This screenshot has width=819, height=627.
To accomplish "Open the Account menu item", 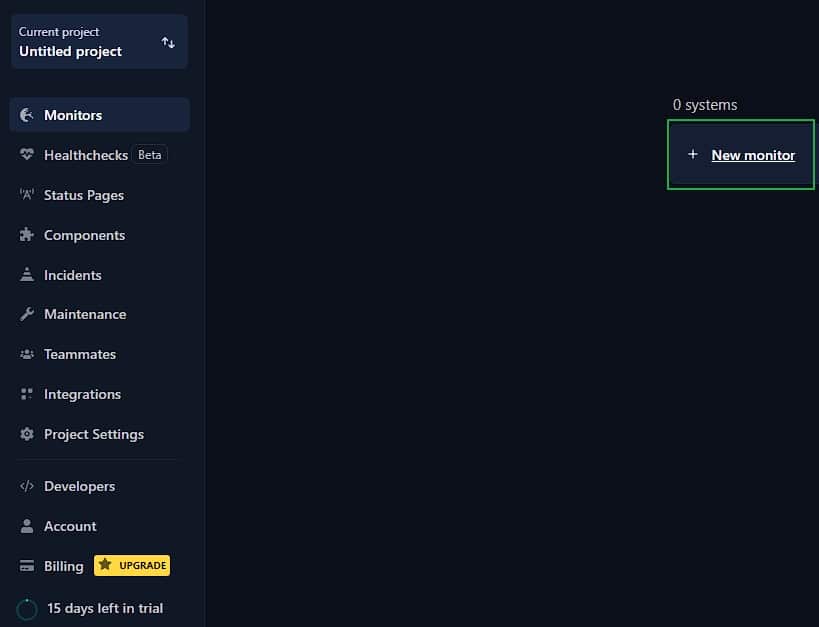I will 70,526.
